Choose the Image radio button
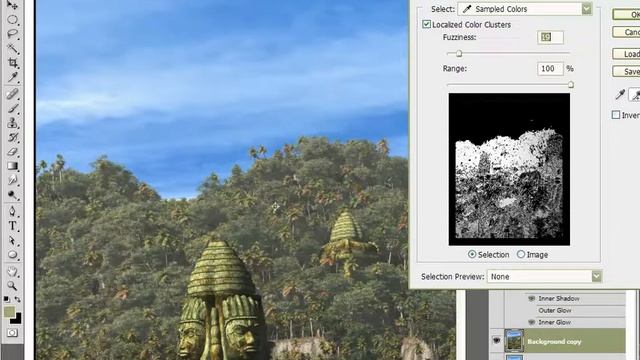Screen dimensions: 640x360 tap(521, 254)
